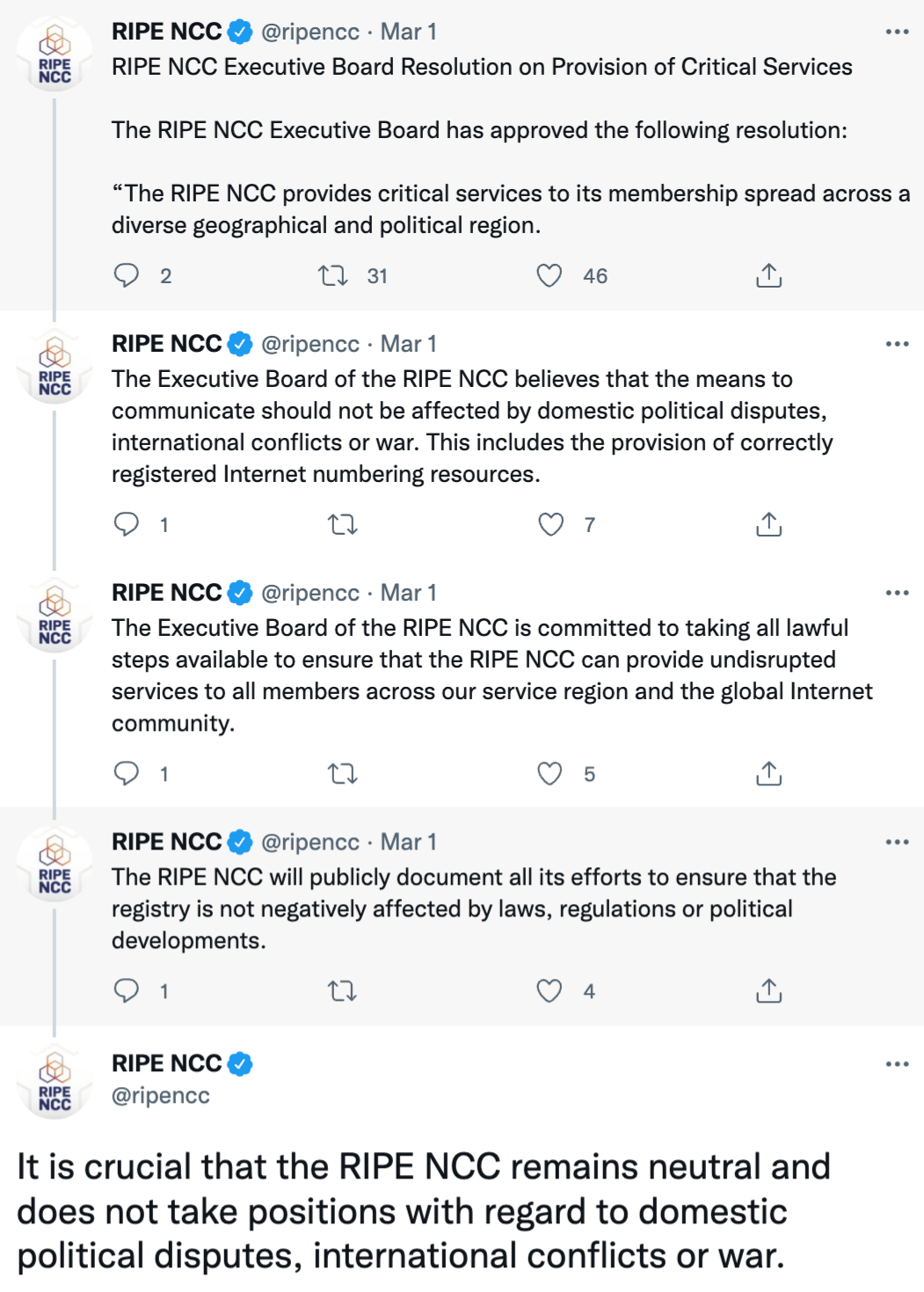The height and width of the screenshot is (1292, 924).
Task: Open the Mar 1 timestamp on second tweet
Action: pyautogui.click(x=409, y=344)
